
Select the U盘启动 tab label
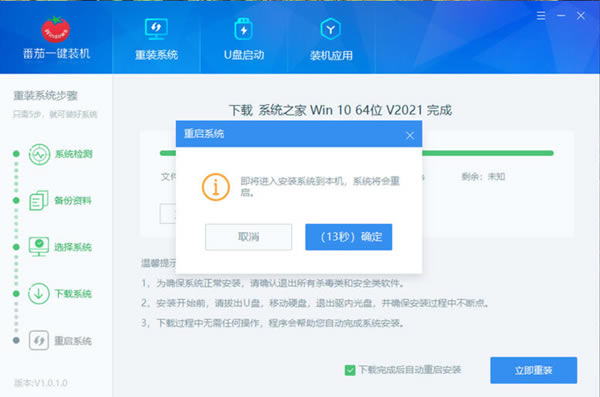tap(244, 55)
